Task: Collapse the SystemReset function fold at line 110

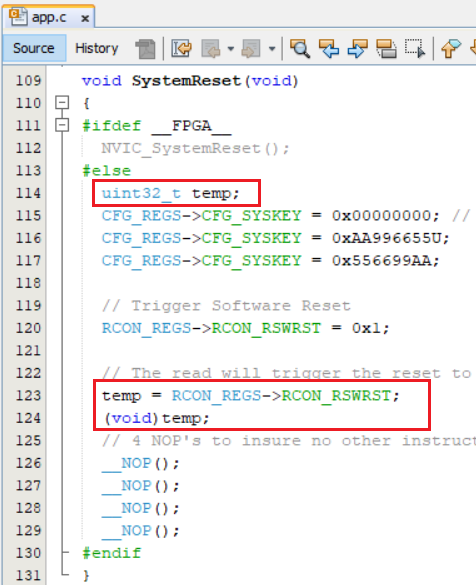Action: [x=62, y=102]
